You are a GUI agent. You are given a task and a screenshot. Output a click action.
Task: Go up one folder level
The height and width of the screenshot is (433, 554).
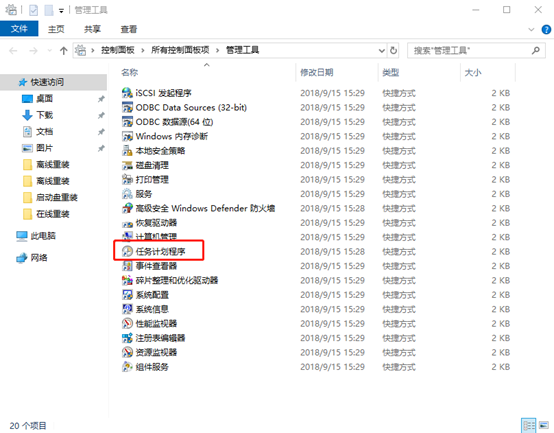64,51
